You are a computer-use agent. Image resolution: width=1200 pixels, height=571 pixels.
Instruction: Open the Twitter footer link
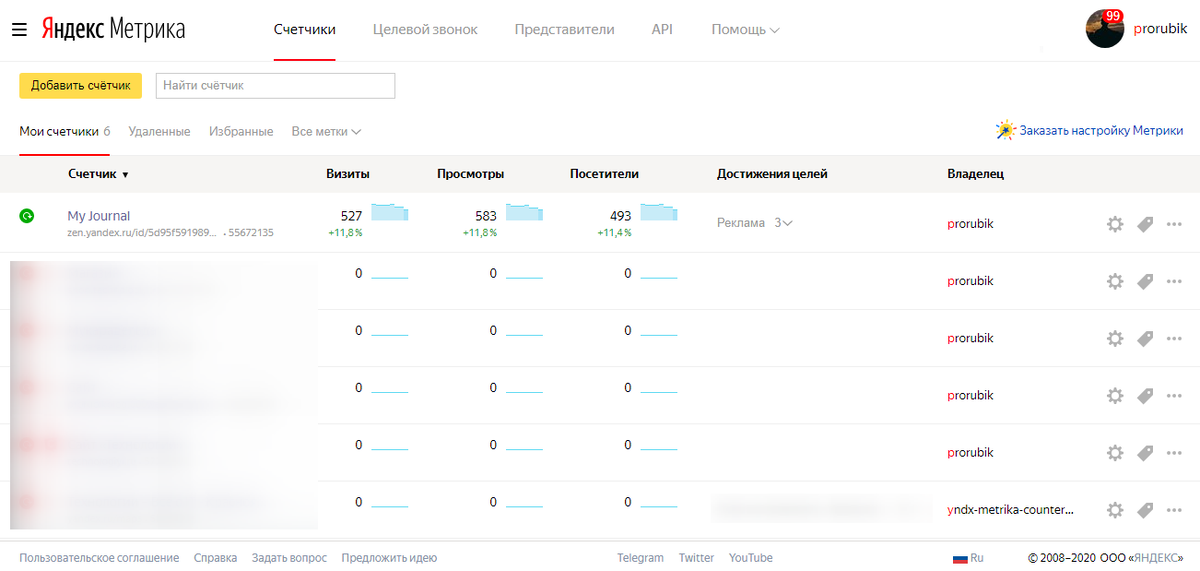pos(696,558)
